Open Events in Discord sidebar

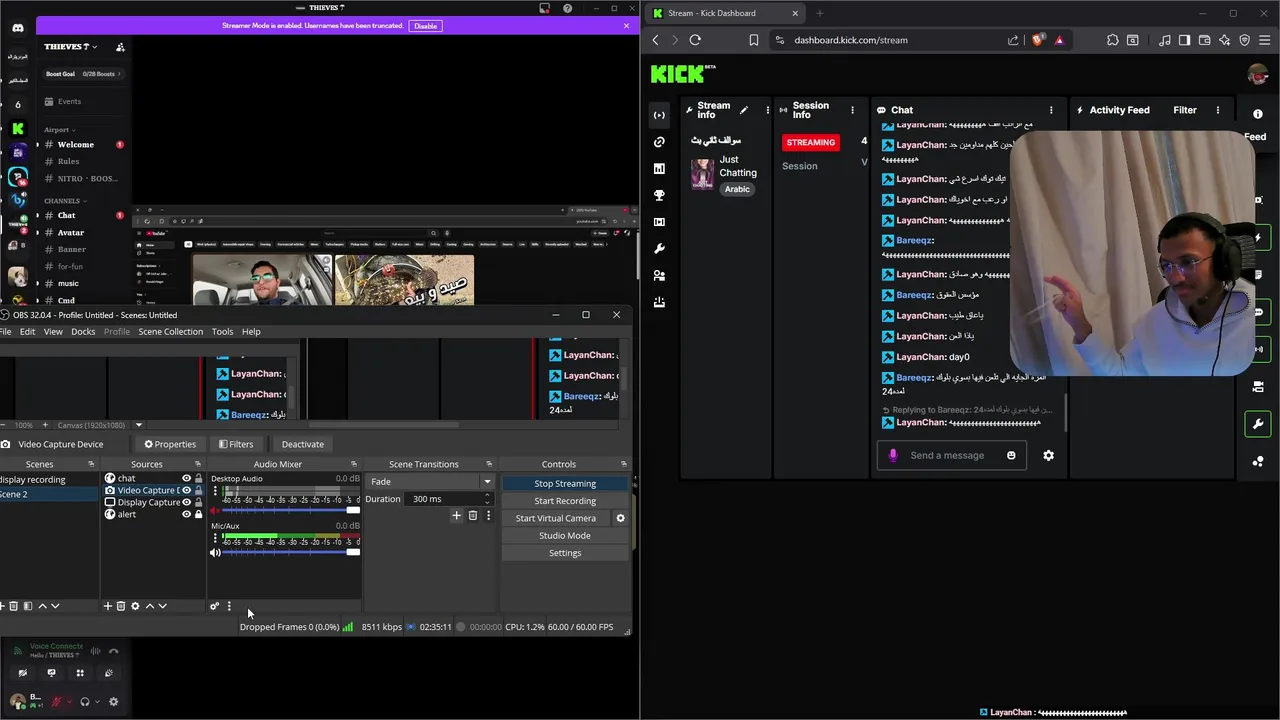pyautogui.click(x=69, y=101)
